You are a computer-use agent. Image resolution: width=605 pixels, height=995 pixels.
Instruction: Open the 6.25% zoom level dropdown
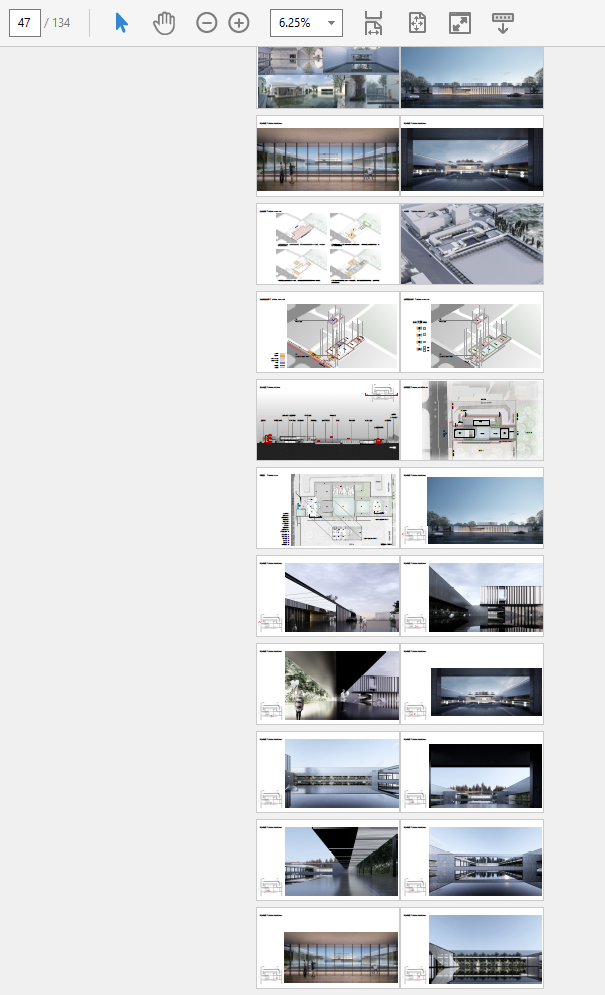tap(306, 23)
